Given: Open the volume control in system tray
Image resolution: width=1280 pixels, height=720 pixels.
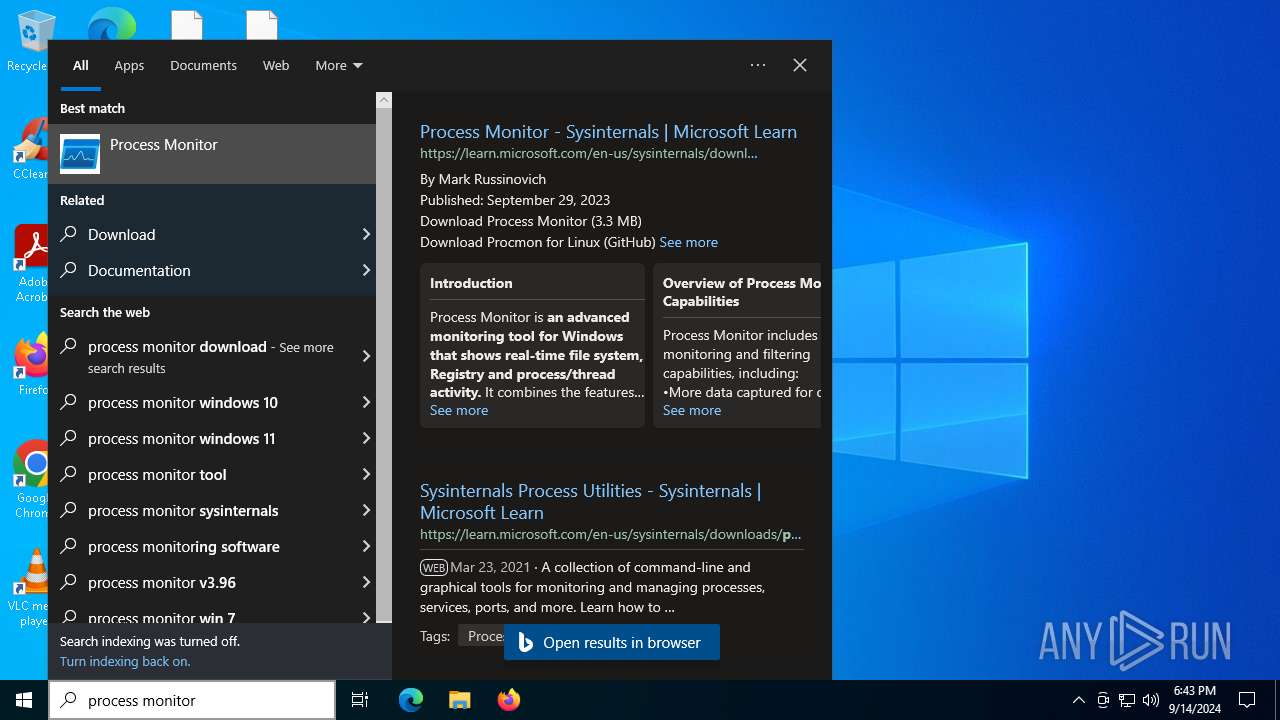Looking at the screenshot, I should [1151, 700].
